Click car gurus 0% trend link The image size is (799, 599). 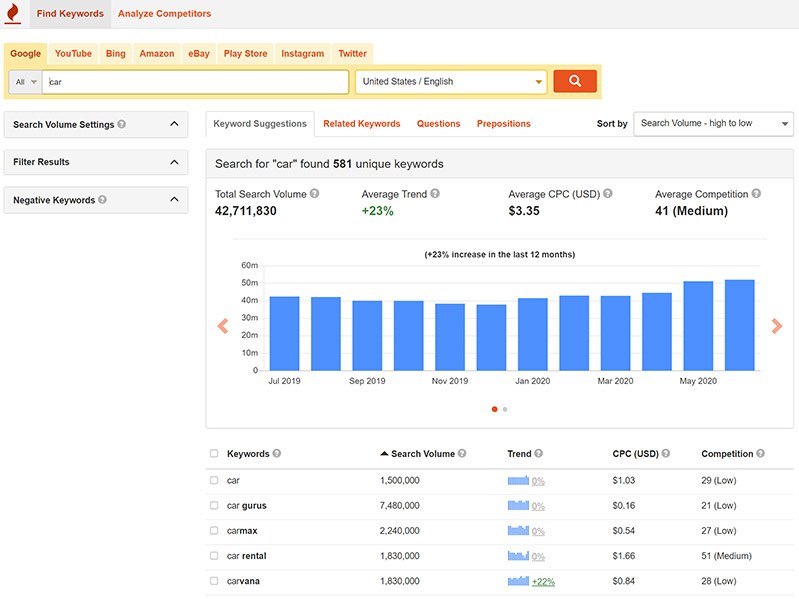pos(538,506)
